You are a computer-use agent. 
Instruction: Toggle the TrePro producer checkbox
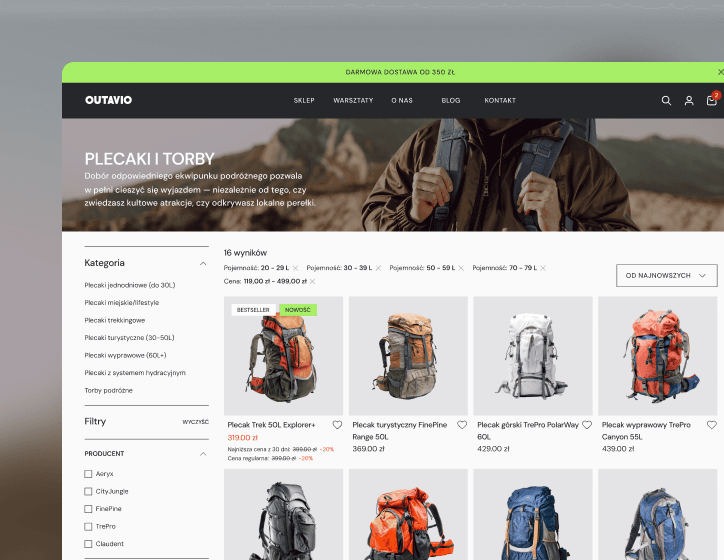coord(88,526)
